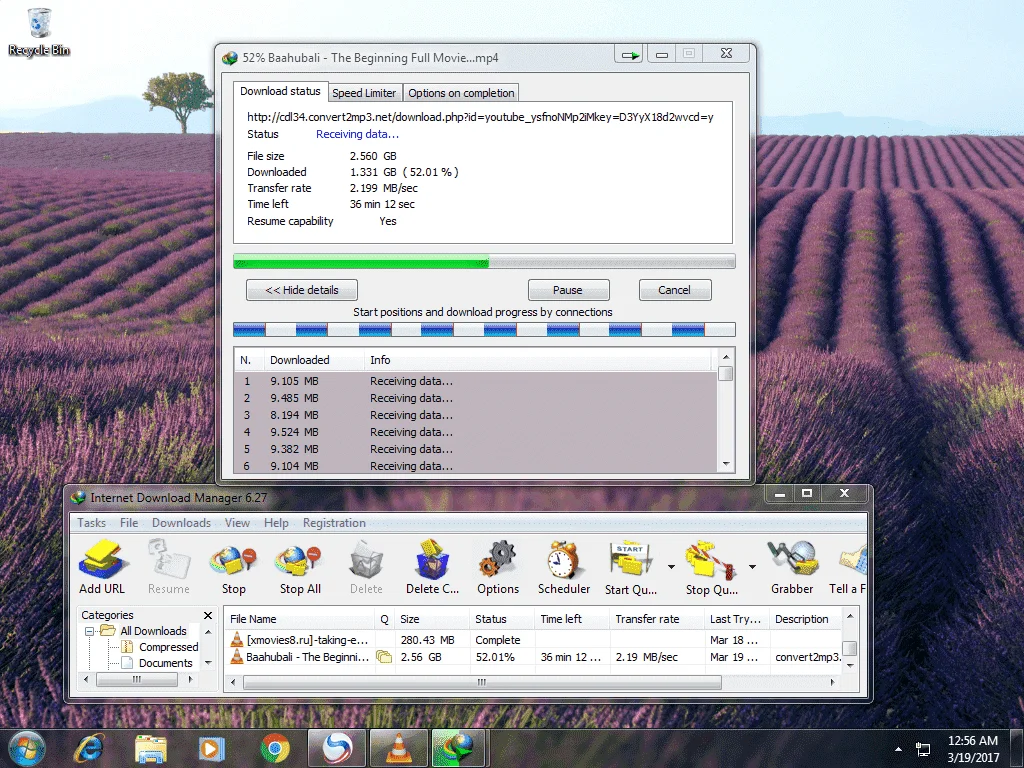Click the Start Queue icon
Image resolution: width=1024 pixels, height=768 pixels.
point(630,567)
